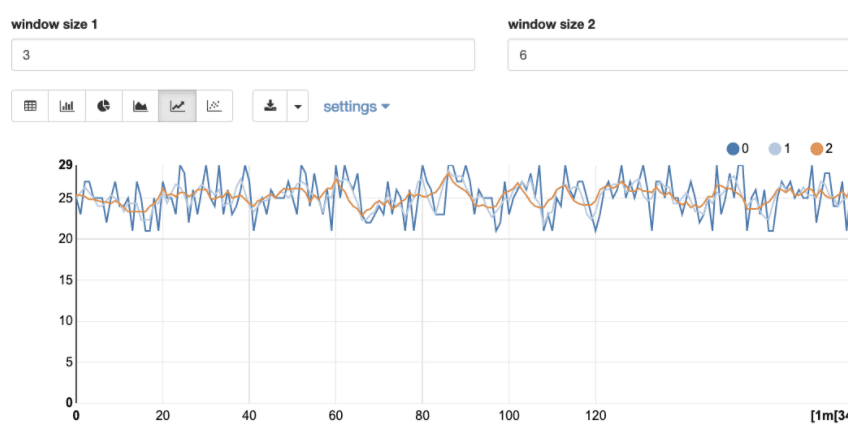Click the x-axis tick label 100

coord(509,415)
